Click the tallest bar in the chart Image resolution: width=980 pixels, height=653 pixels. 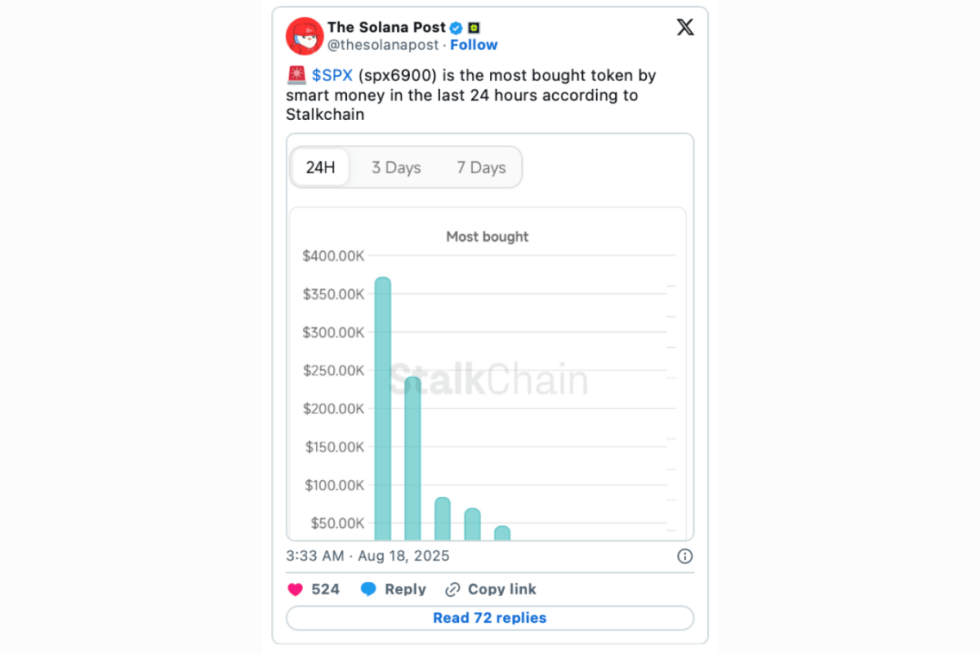tap(382, 410)
